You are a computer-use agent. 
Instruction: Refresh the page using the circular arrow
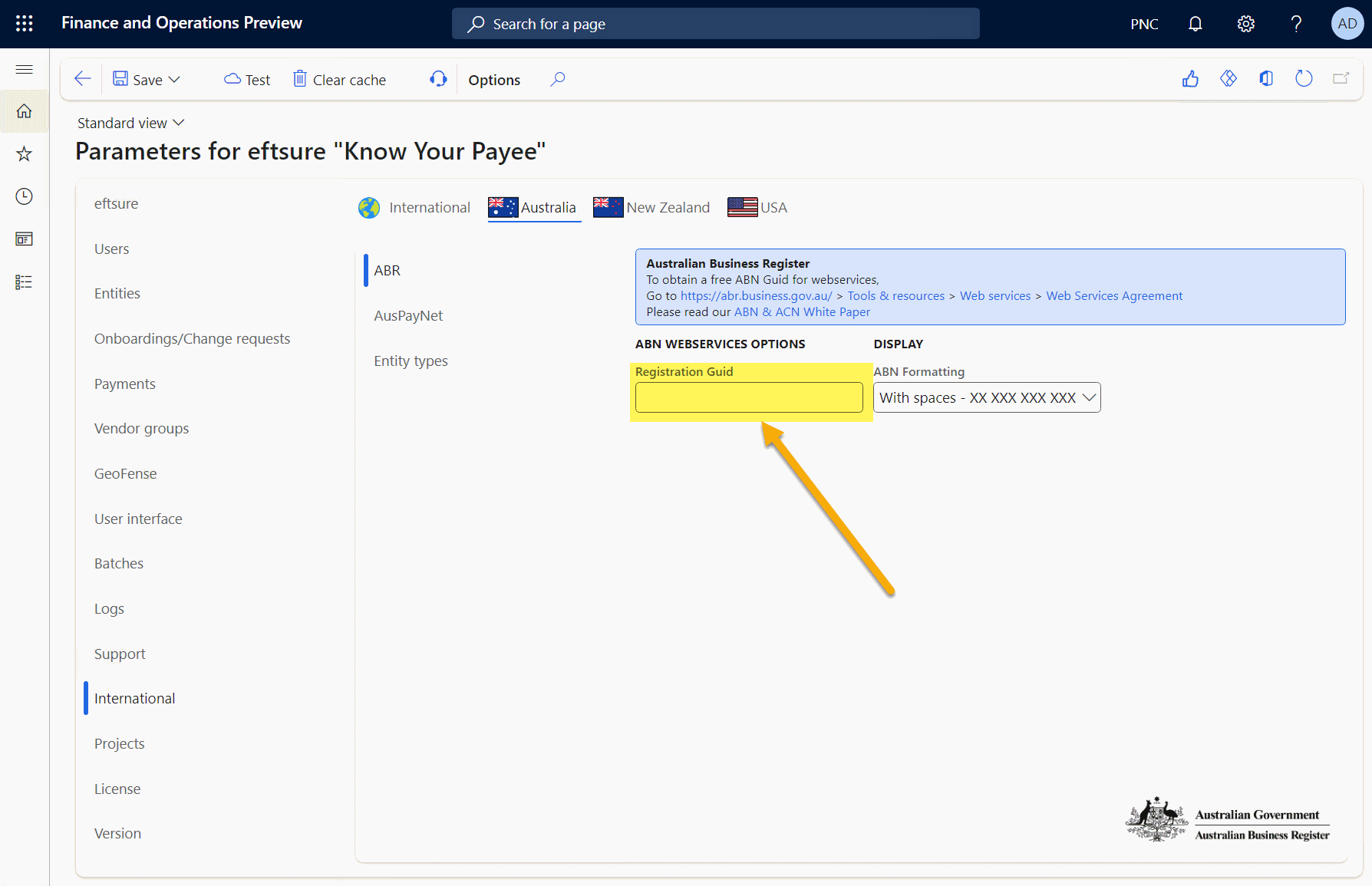pyautogui.click(x=1304, y=79)
